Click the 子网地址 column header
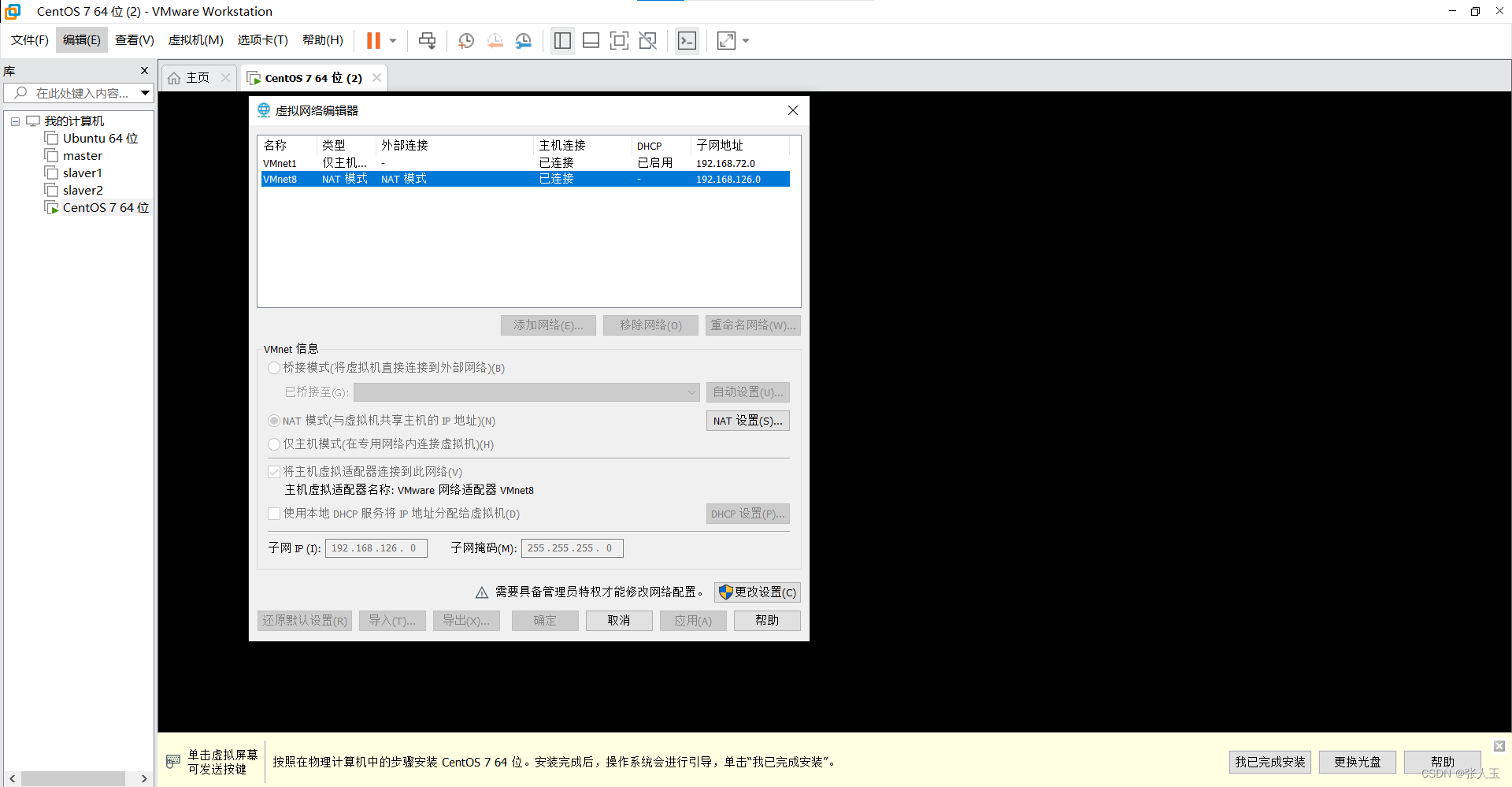Screen dimensions: 1512x787 tap(739, 145)
